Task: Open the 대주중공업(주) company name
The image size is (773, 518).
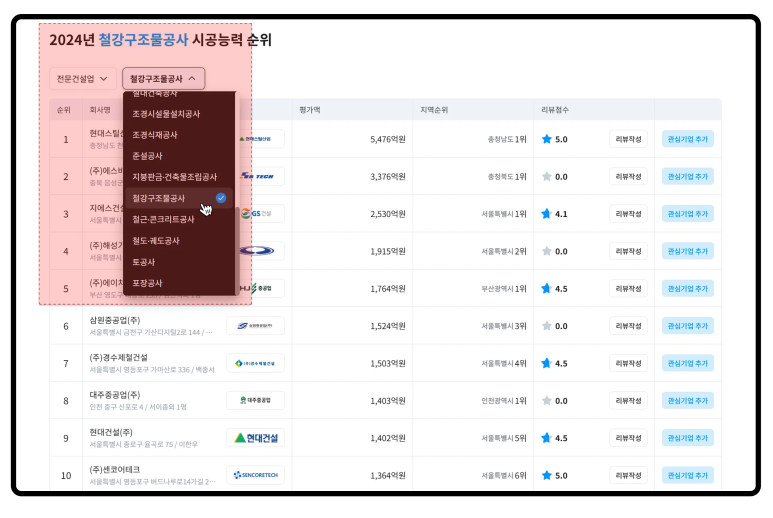Action: pyautogui.click(x=115, y=395)
